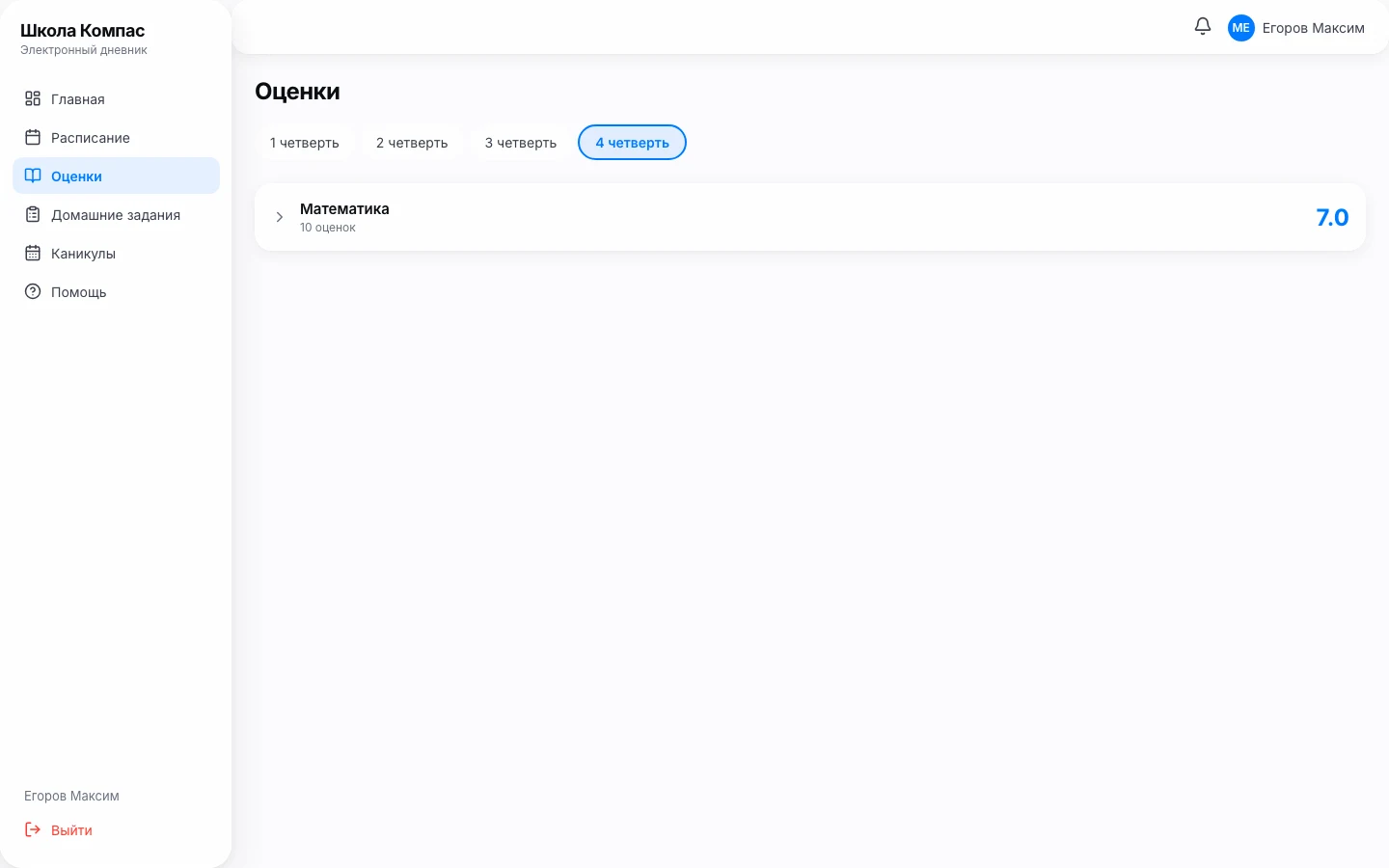
Task: Open Оценки in the sidebar
Action: point(116,176)
